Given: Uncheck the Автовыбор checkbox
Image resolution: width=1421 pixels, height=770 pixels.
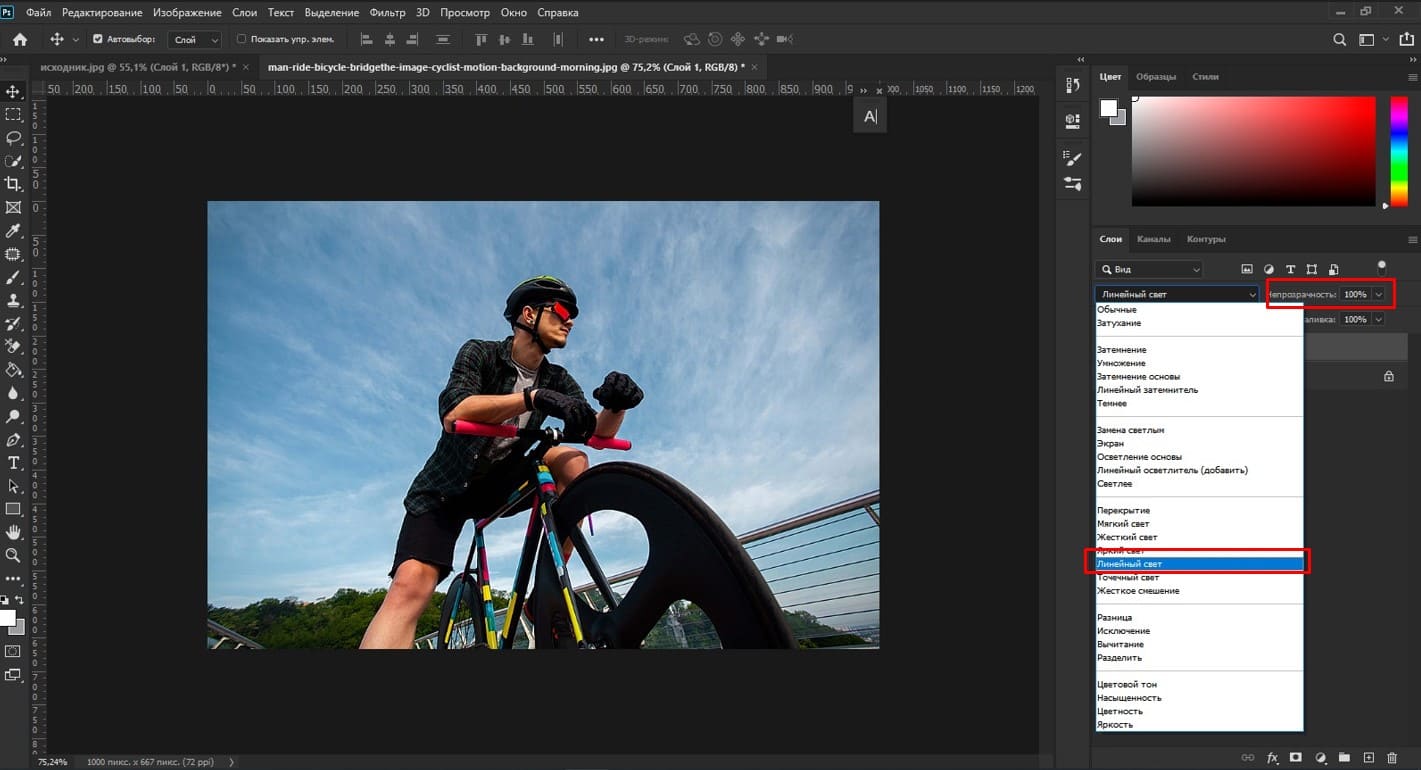Looking at the screenshot, I should click(98, 40).
